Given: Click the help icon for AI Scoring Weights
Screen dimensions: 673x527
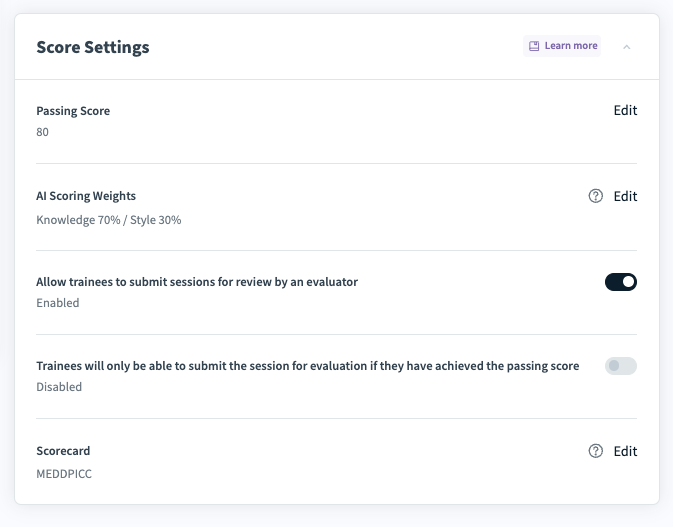Looking at the screenshot, I should [x=596, y=196].
